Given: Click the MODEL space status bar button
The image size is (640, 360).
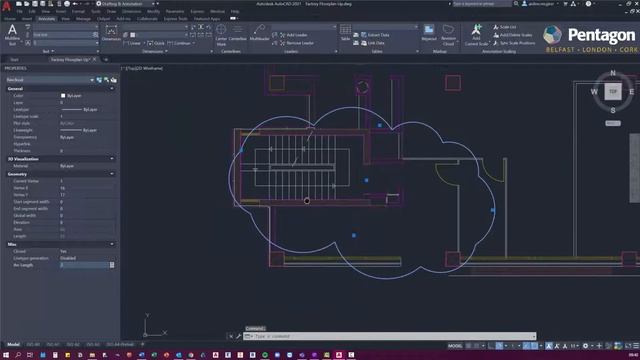Looking at the screenshot, I should click(x=455, y=346).
